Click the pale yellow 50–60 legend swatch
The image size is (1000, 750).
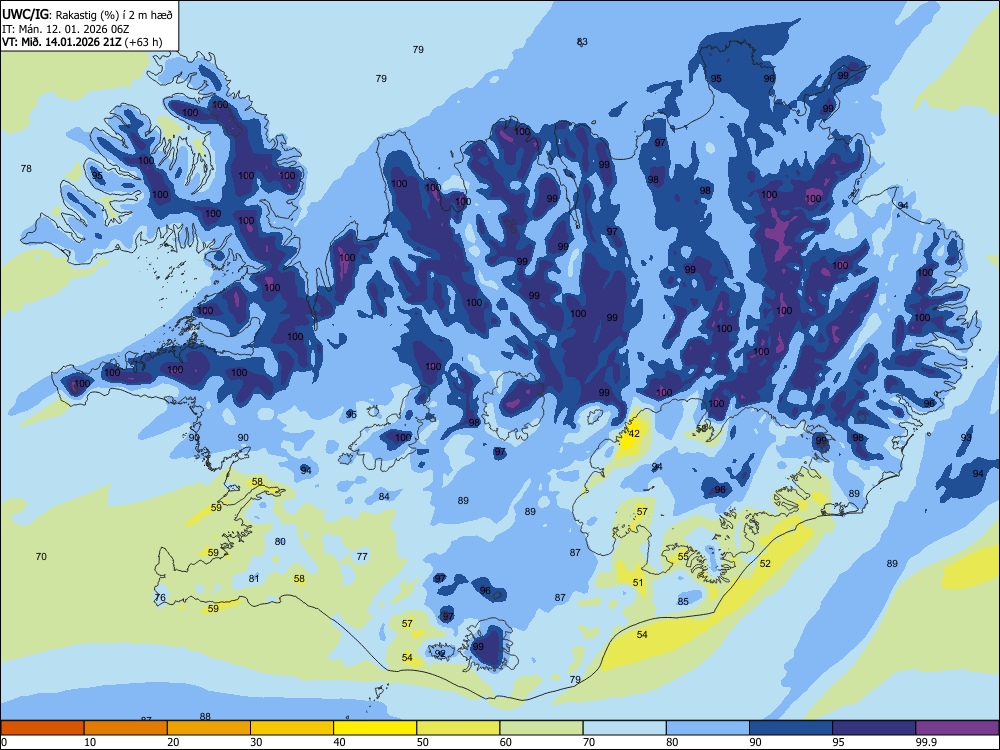[x=458, y=728]
